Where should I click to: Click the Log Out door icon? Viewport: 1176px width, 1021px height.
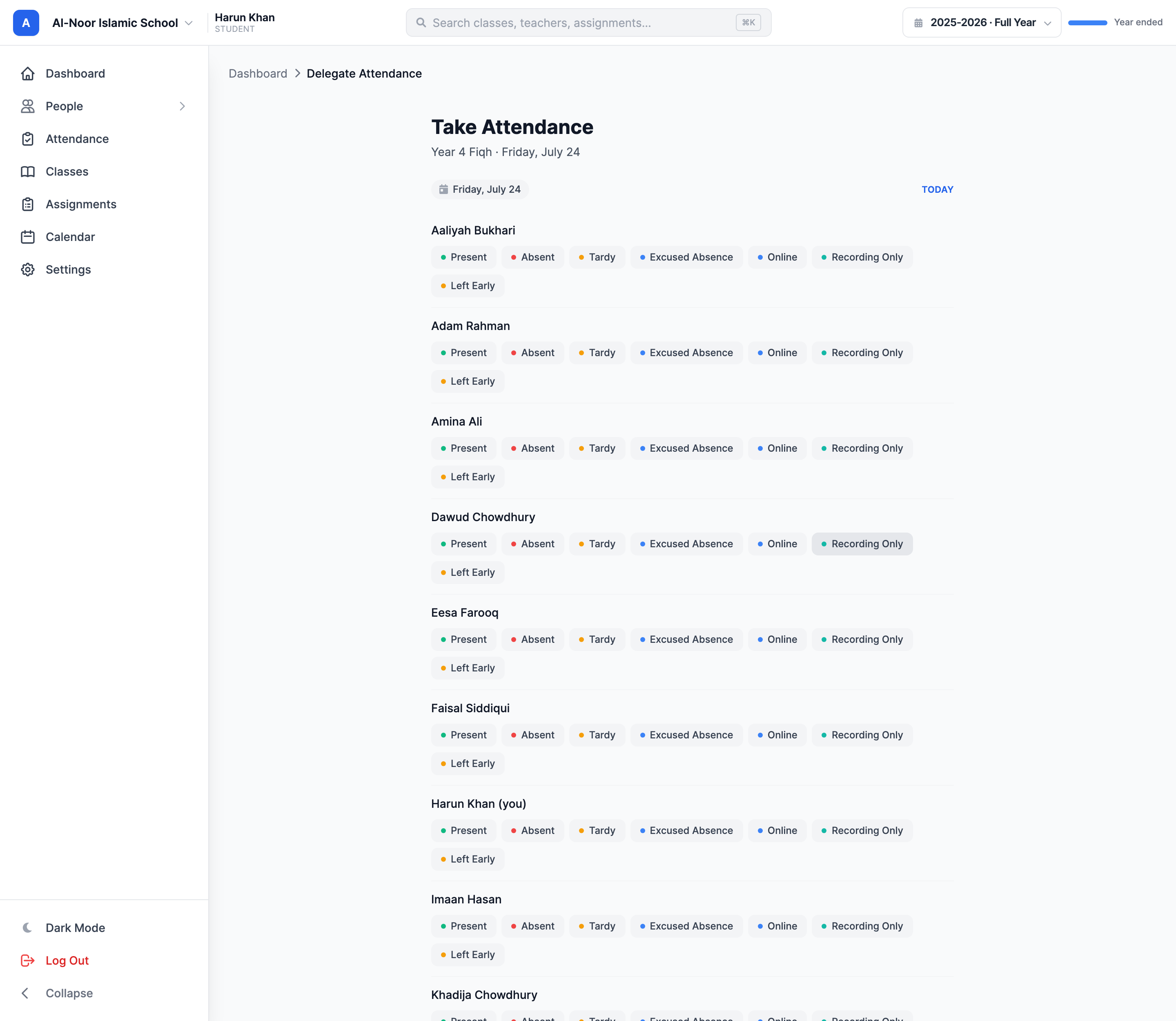(x=28, y=961)
